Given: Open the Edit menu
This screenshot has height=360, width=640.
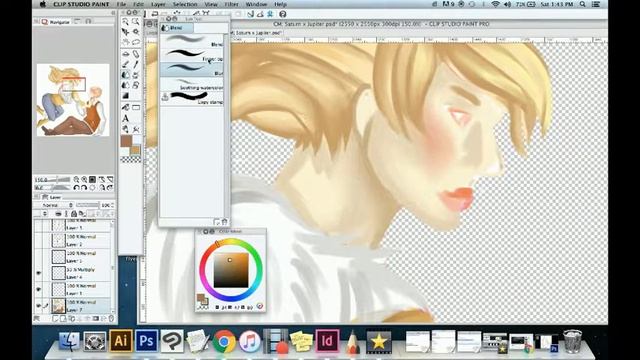Looking at the screenshot, I should click(138, 4).
